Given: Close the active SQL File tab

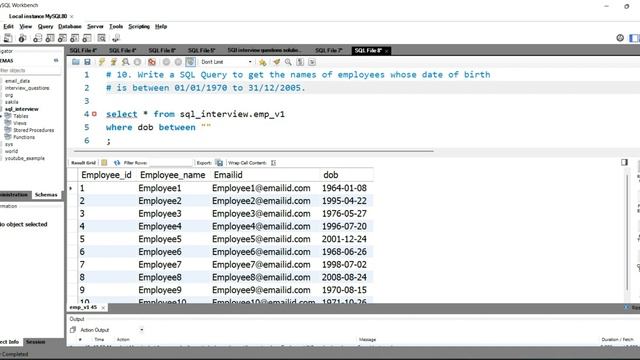Looking at the screenshot, I should pos(386,51).
